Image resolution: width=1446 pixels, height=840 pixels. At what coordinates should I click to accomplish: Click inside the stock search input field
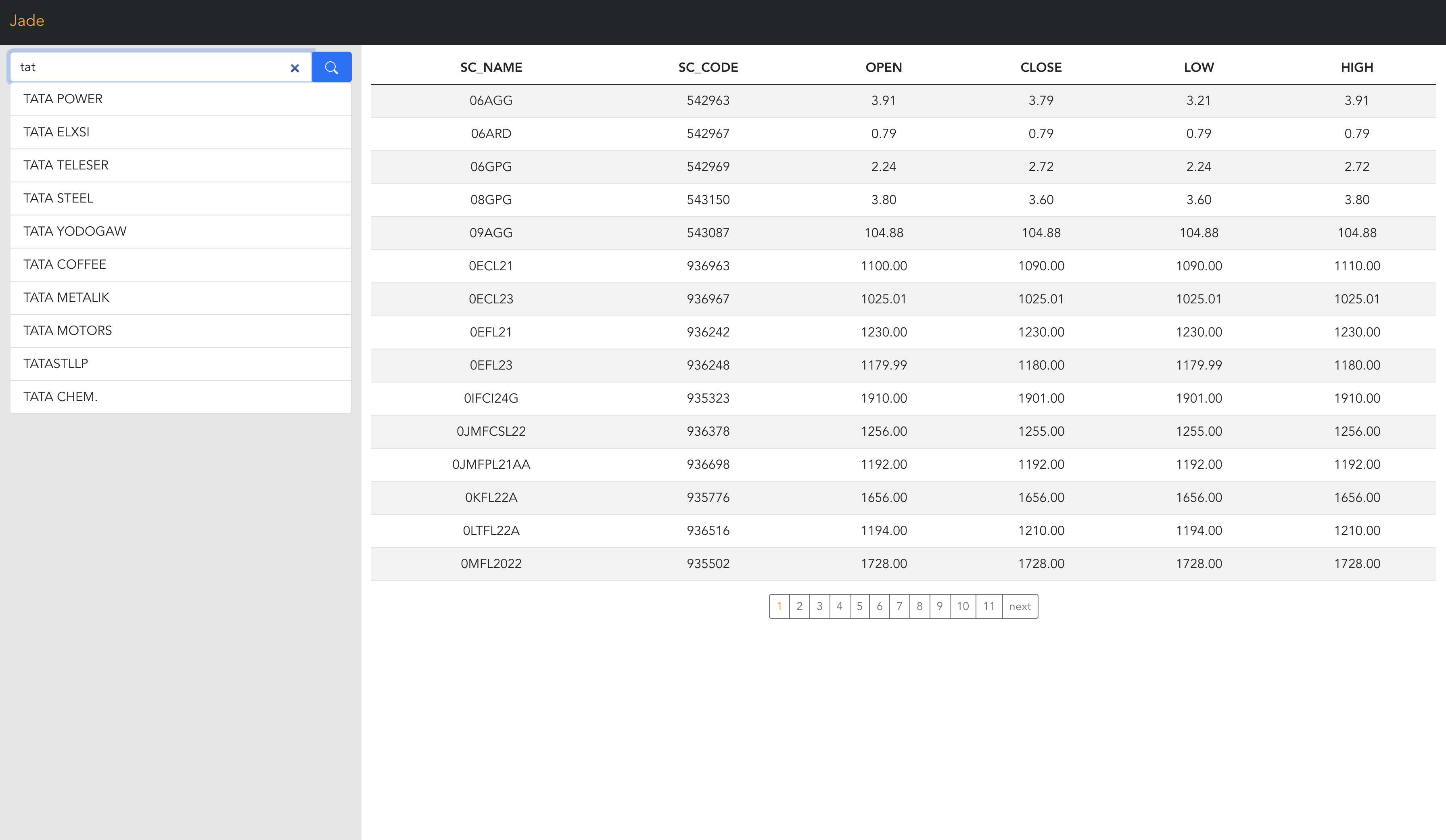click(x=149, y=67)
